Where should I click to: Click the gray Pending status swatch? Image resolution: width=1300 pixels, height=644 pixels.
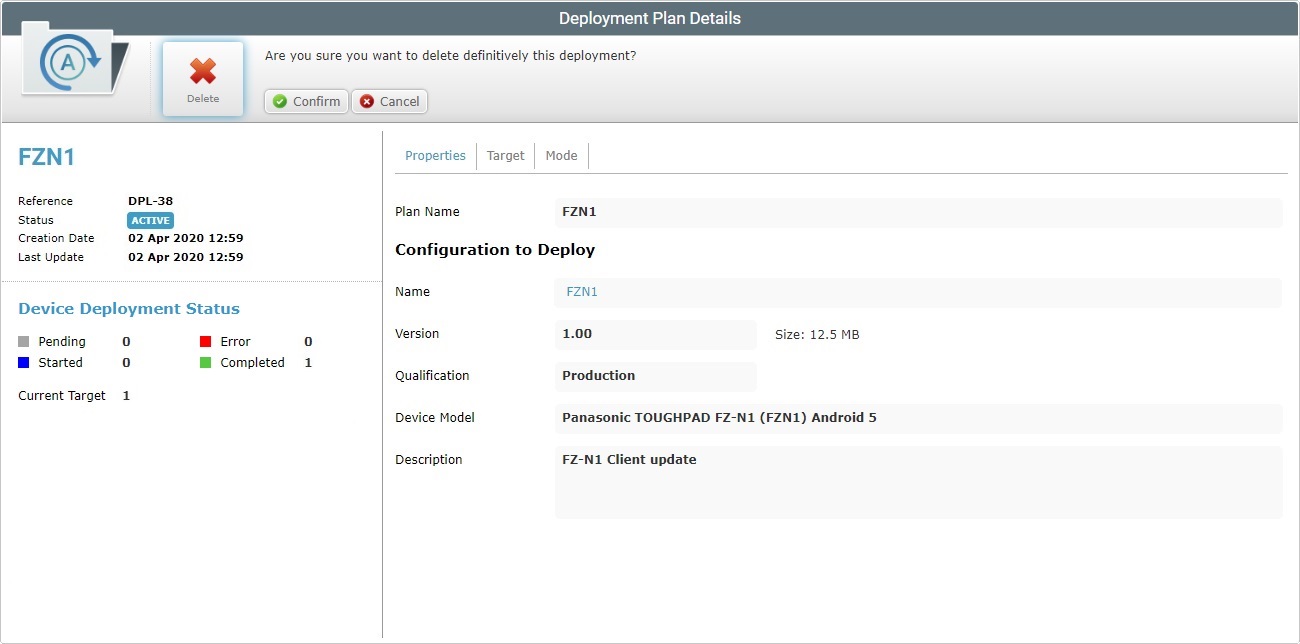[x=24, y=342]
